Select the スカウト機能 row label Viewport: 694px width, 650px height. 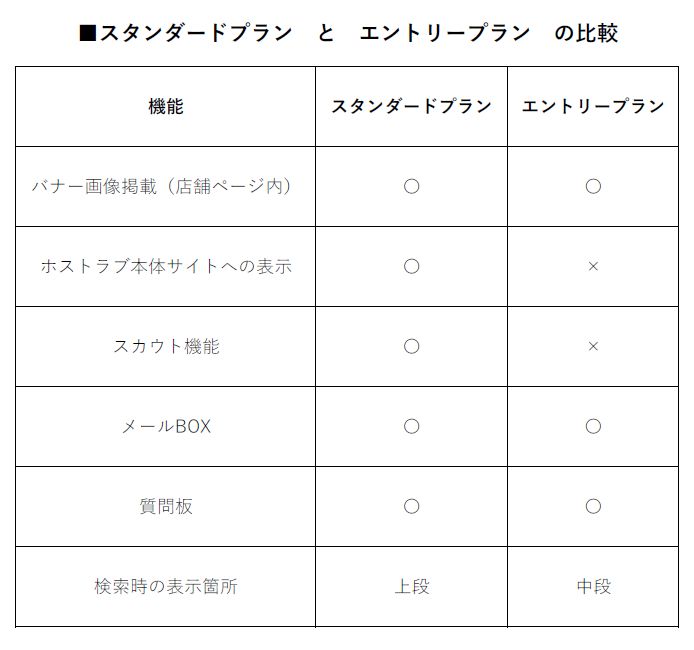coord(166,346)
